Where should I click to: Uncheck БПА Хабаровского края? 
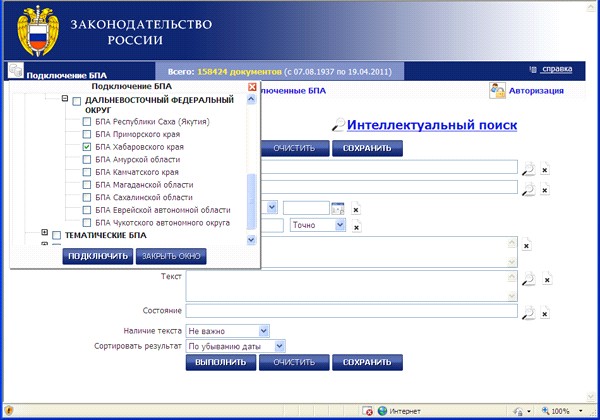[87, 147]
